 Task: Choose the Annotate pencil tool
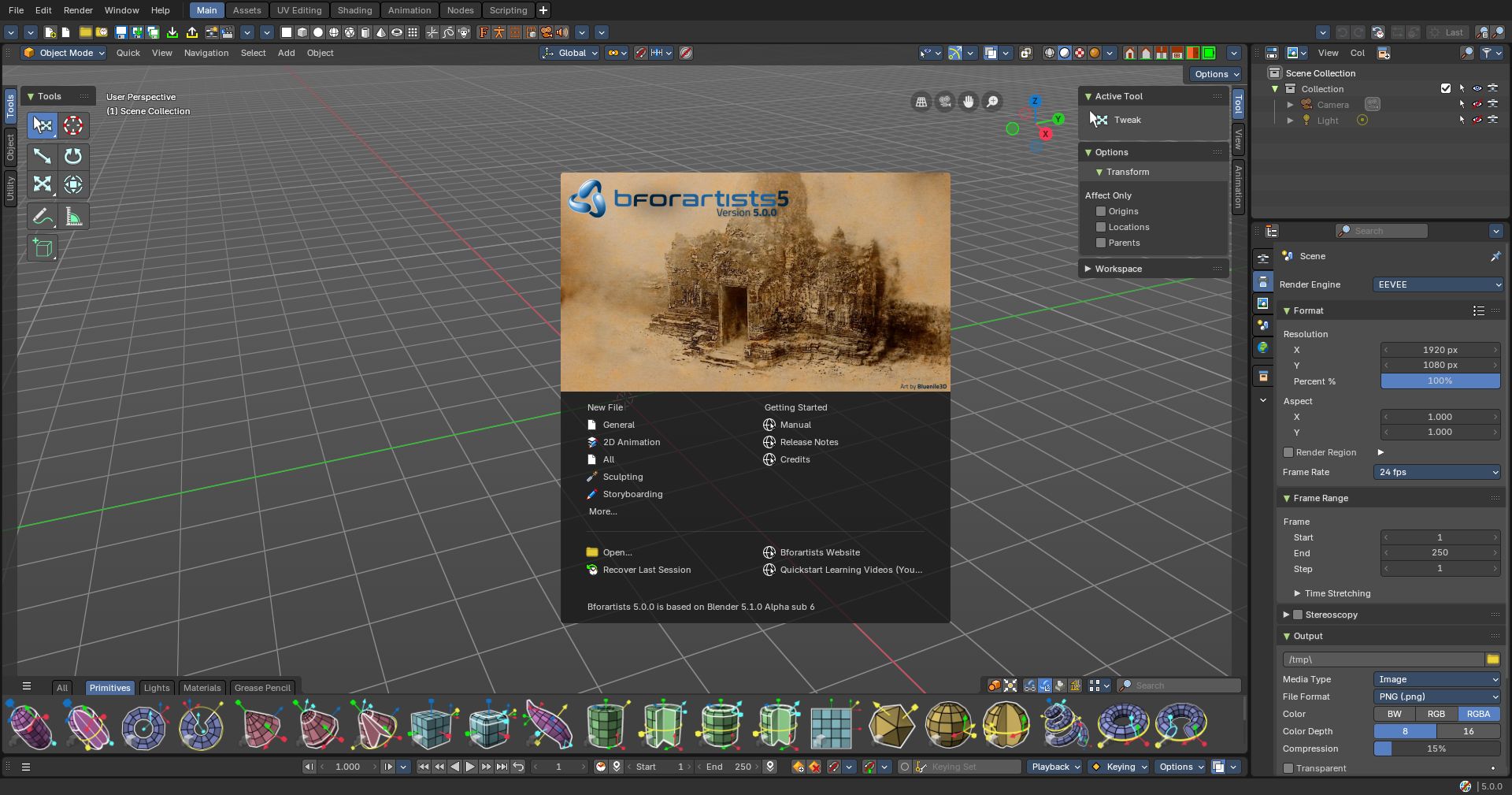pos(43,217)
